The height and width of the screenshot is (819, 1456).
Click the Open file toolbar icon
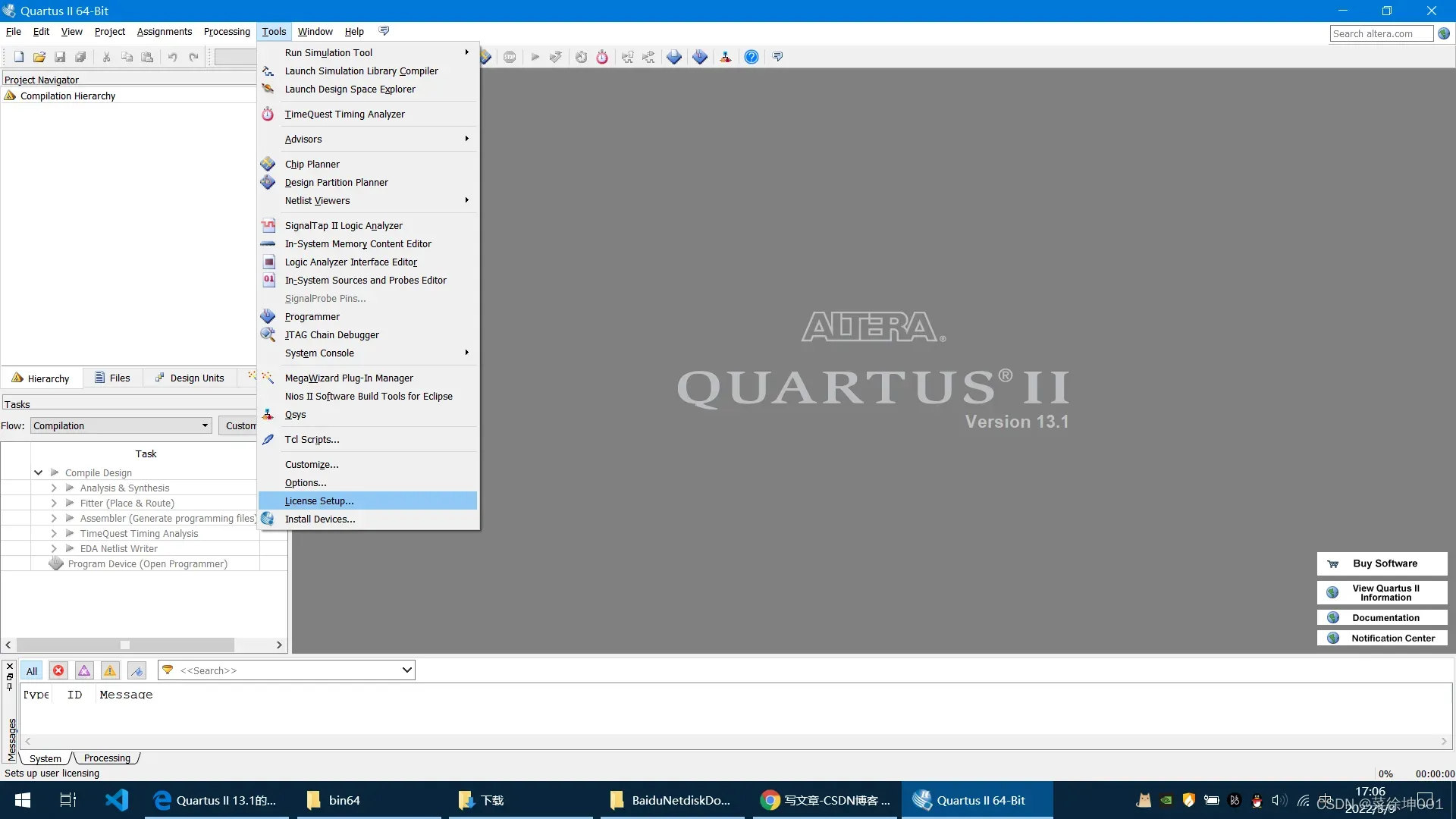pyautogui.click(x=39, y=57)
